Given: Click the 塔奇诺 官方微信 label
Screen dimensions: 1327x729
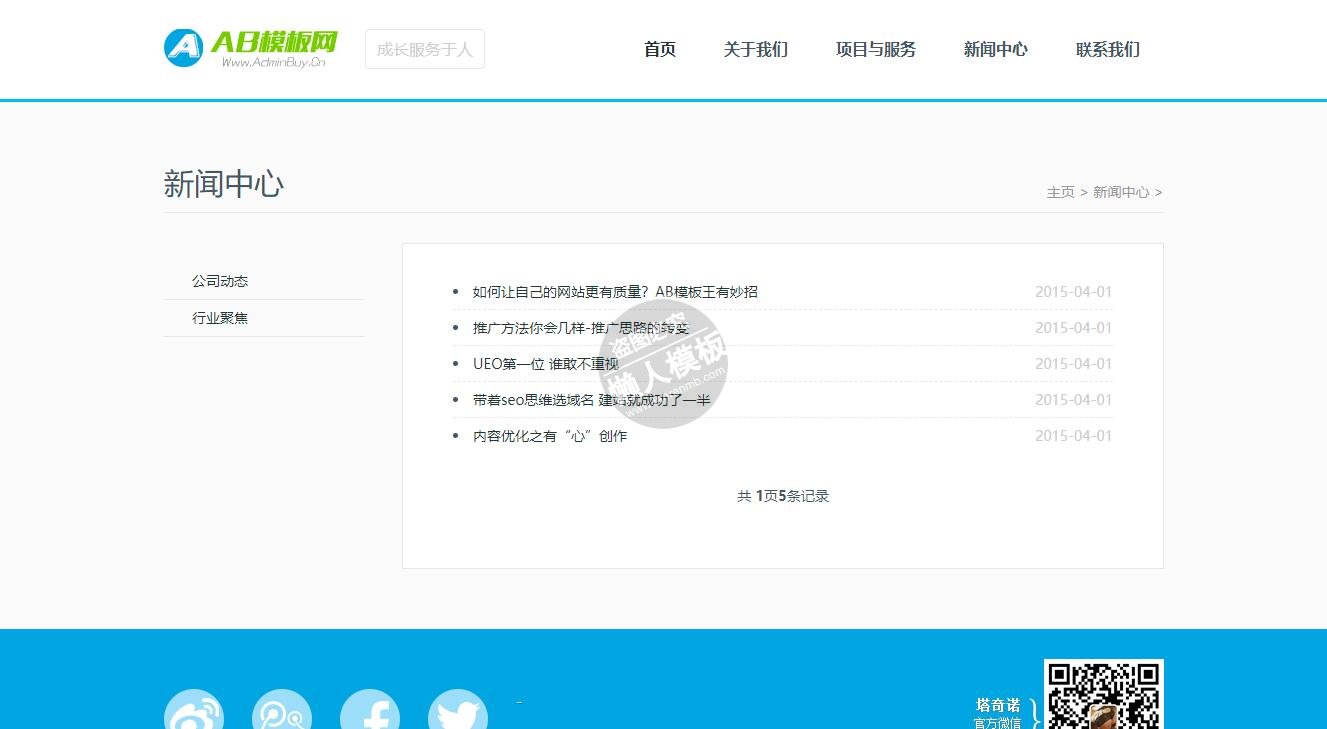Looking at the screenshot, I should coord(998,713).
